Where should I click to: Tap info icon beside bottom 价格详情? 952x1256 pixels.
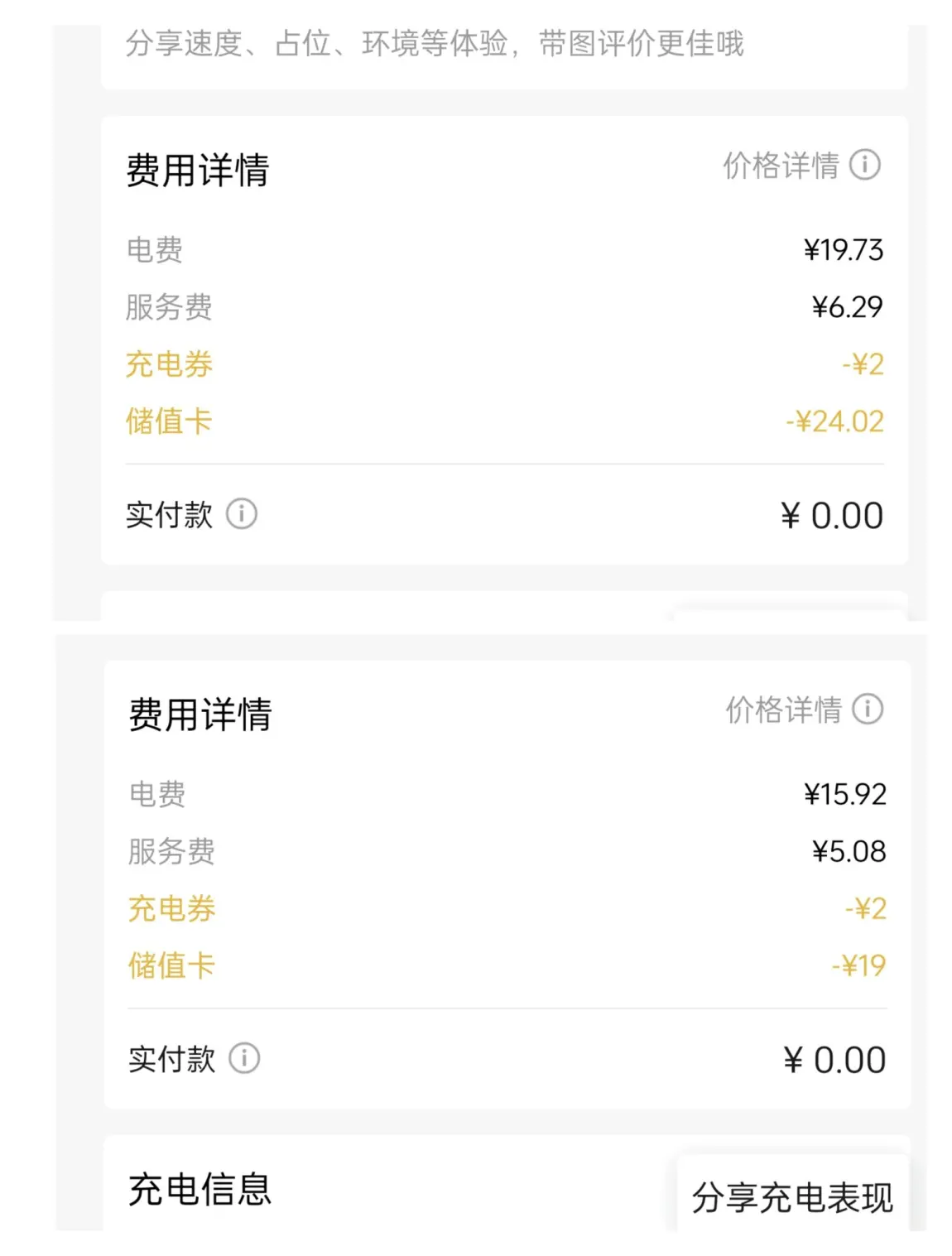pos(868,710)
